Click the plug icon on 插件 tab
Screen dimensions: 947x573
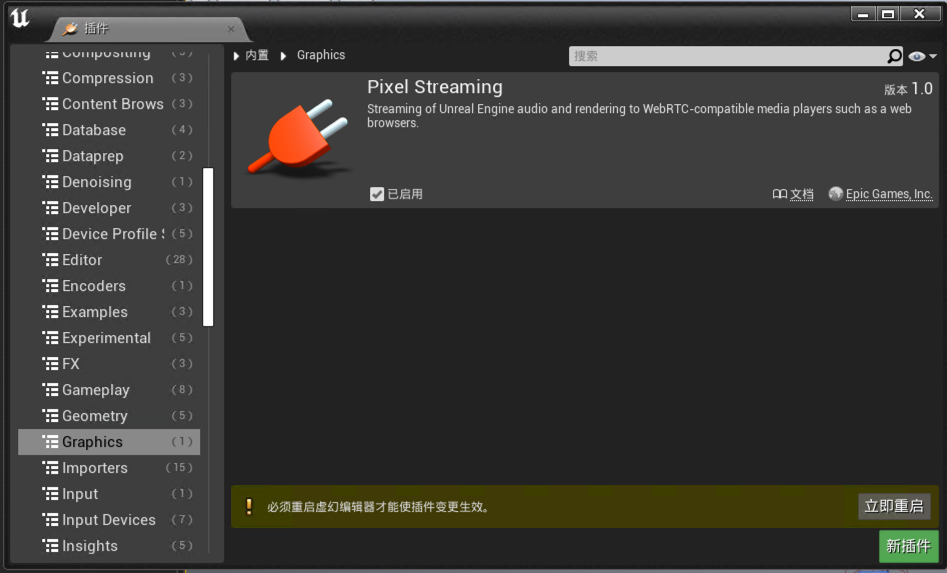pyautogui.click(x=71, y=28)
